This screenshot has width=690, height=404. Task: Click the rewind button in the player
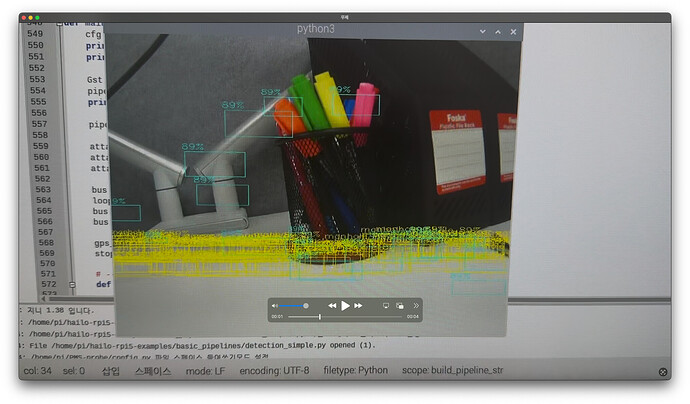click(332, 305)
